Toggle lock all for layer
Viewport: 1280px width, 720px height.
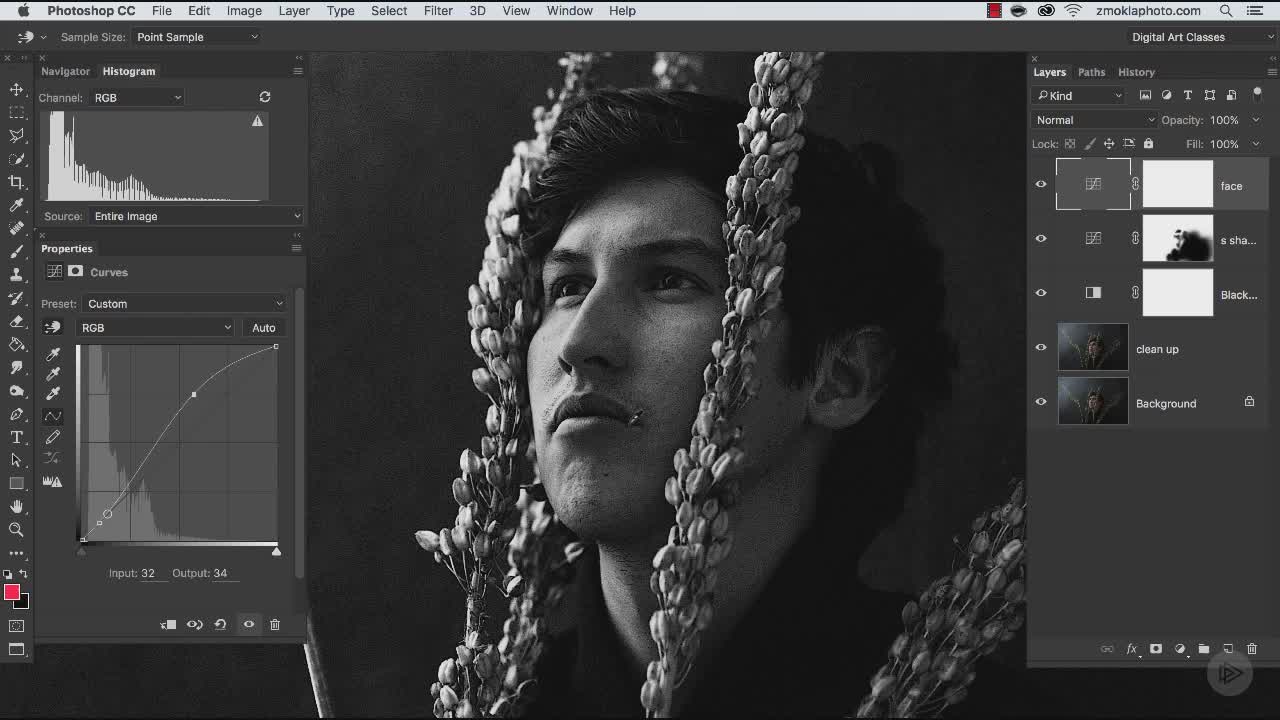click(1148, 144)
